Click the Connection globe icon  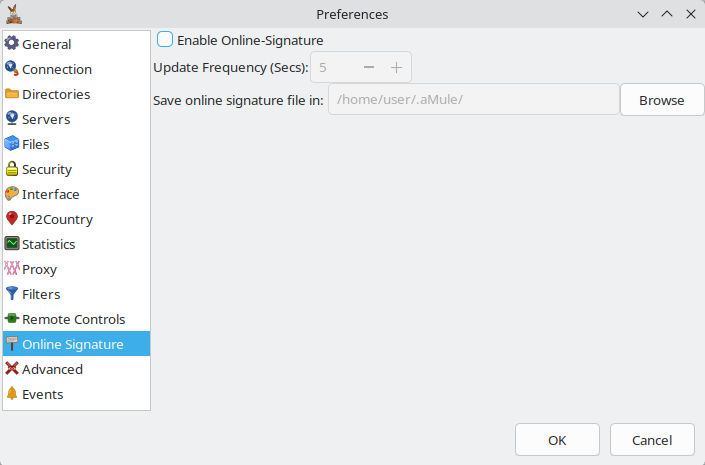[12, 68]
